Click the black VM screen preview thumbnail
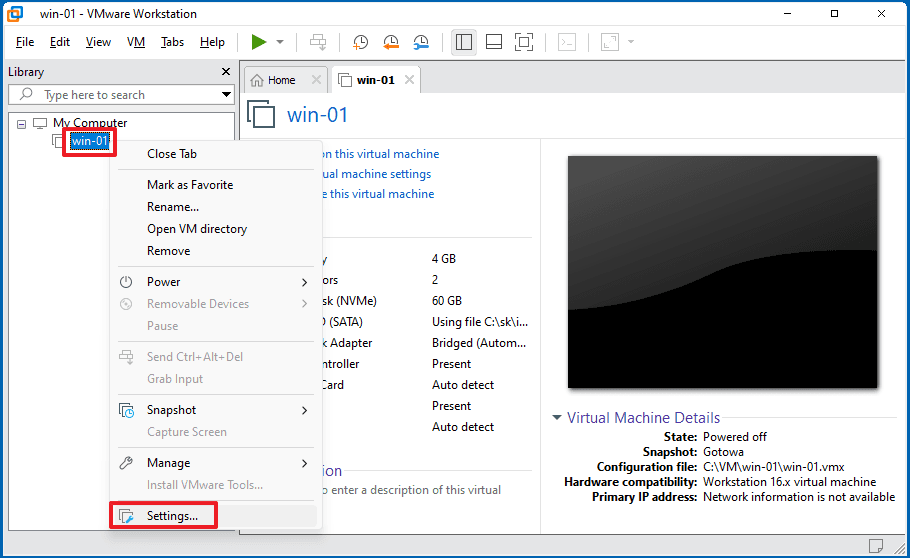The image size is (910, 558). coord(722,271)
